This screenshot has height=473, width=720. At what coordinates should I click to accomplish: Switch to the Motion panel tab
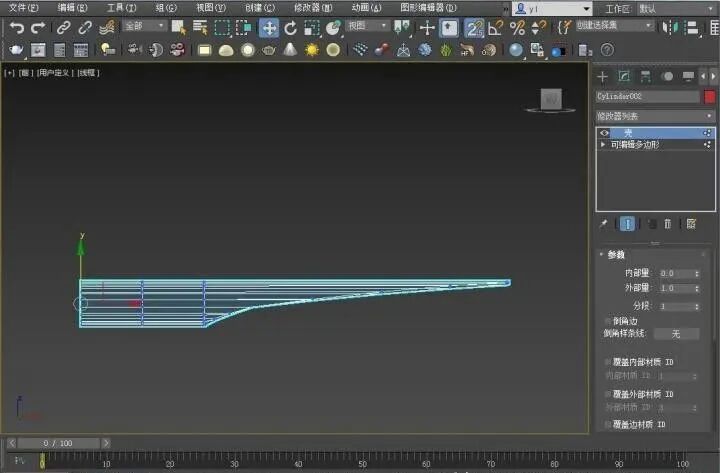(667, 77)
